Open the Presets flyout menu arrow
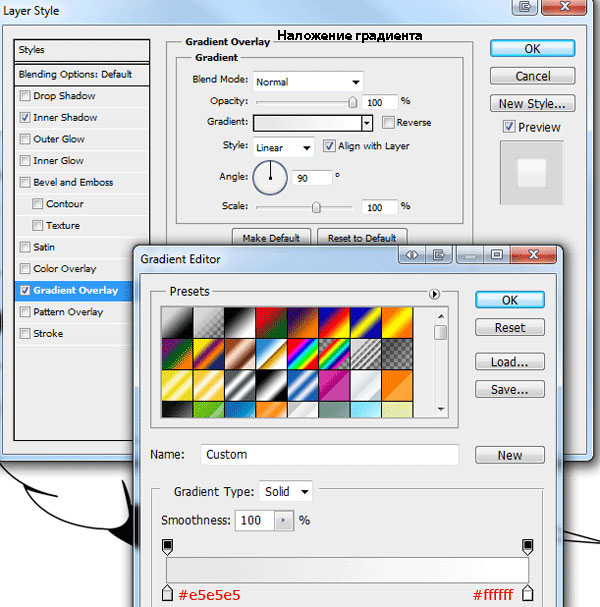The width and height of the screenshot is (600, 607). pos(434,294)
